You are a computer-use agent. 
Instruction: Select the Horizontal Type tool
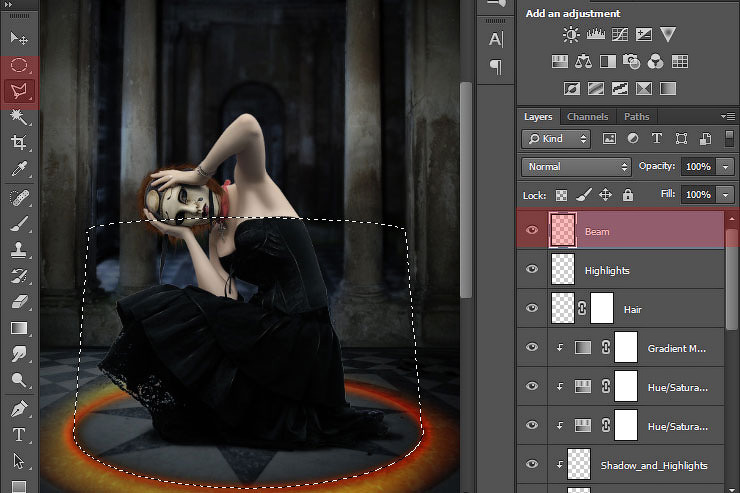pyautogui.click(x=19, y=435)
